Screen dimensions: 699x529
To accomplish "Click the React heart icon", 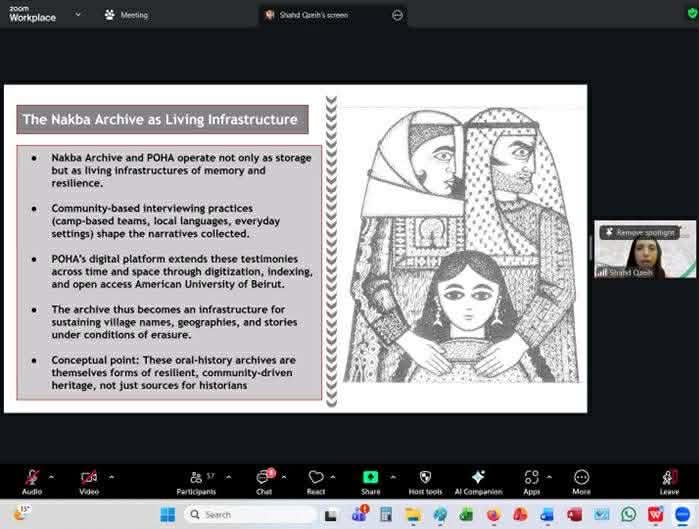I will (x=316, y=478).
